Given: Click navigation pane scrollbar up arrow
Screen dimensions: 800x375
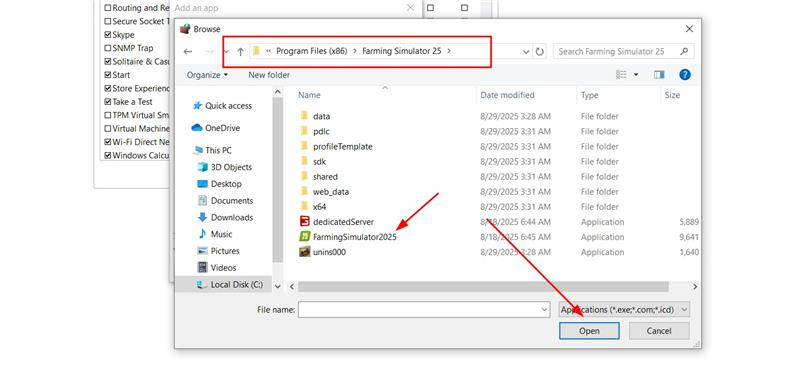Looking at the screenshot, I should click(x=278, y=92).
